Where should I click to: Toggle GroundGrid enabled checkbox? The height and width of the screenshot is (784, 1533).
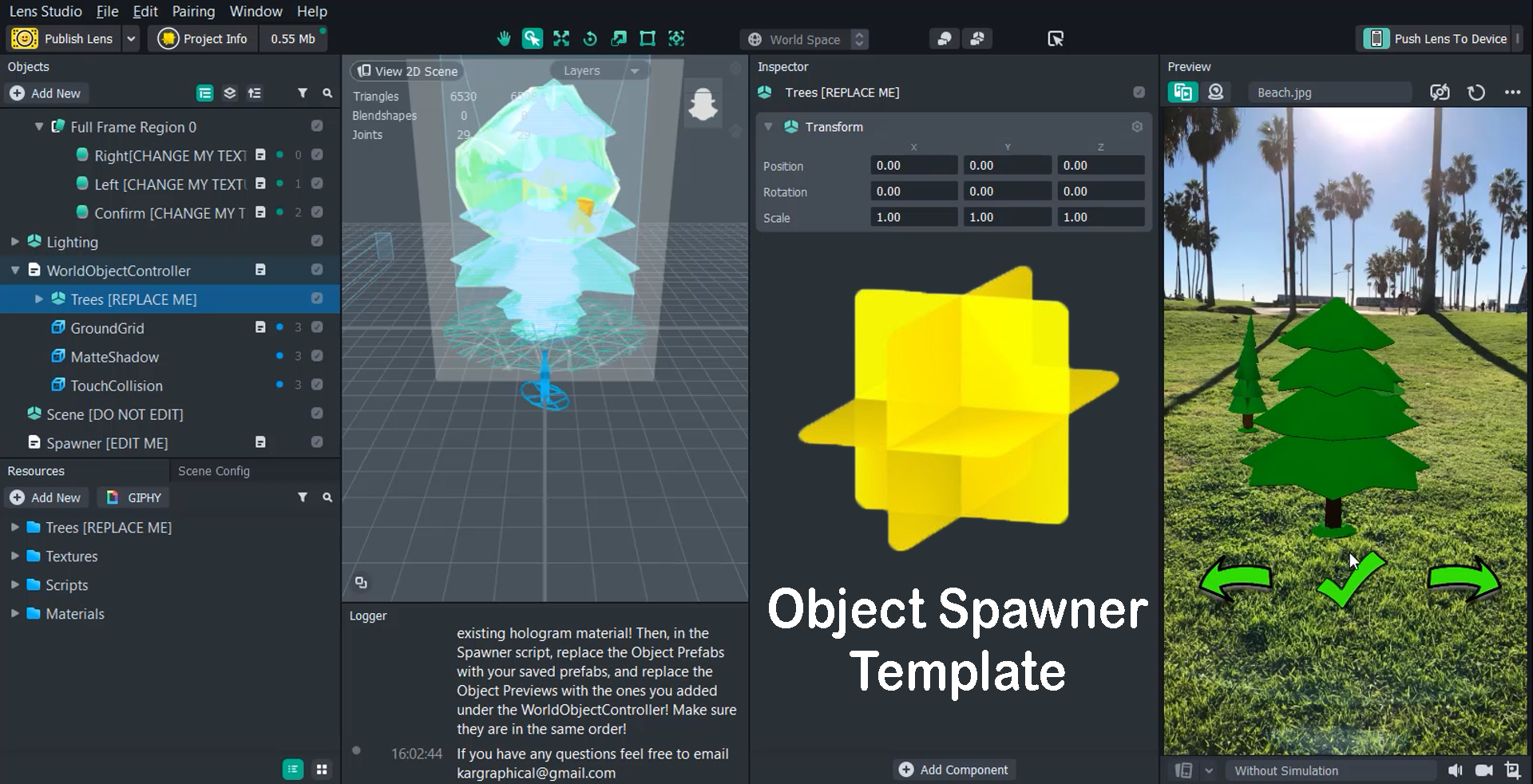tap(317, 327)
